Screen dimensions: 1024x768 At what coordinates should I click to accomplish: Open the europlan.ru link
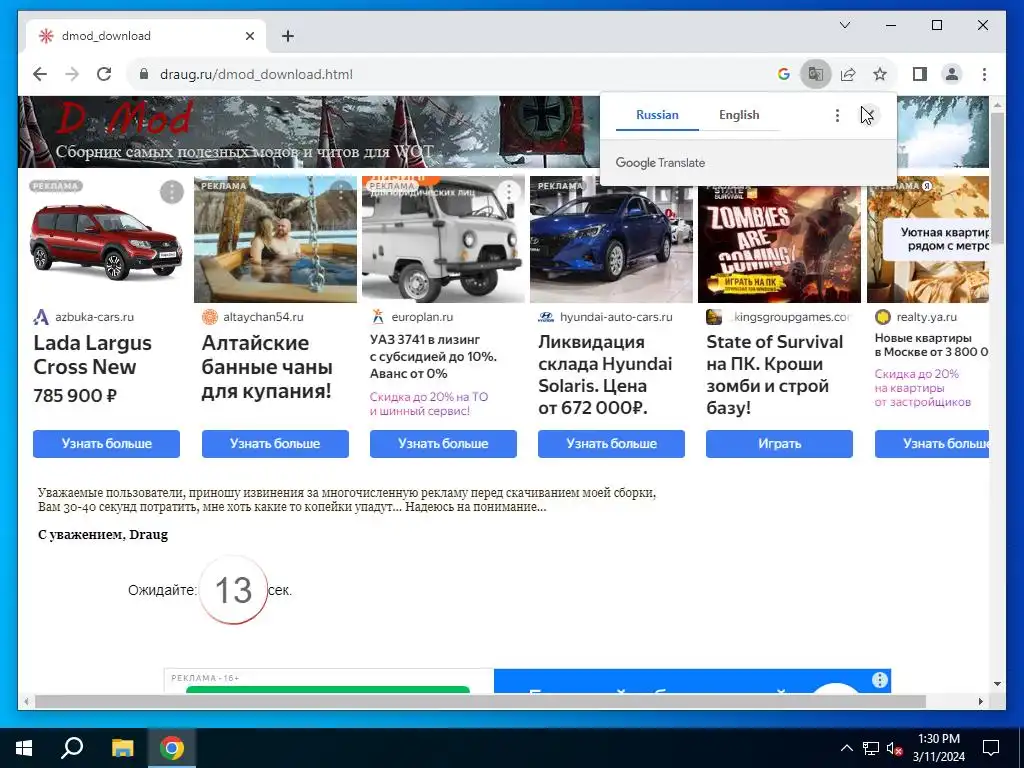coord(422,317)
